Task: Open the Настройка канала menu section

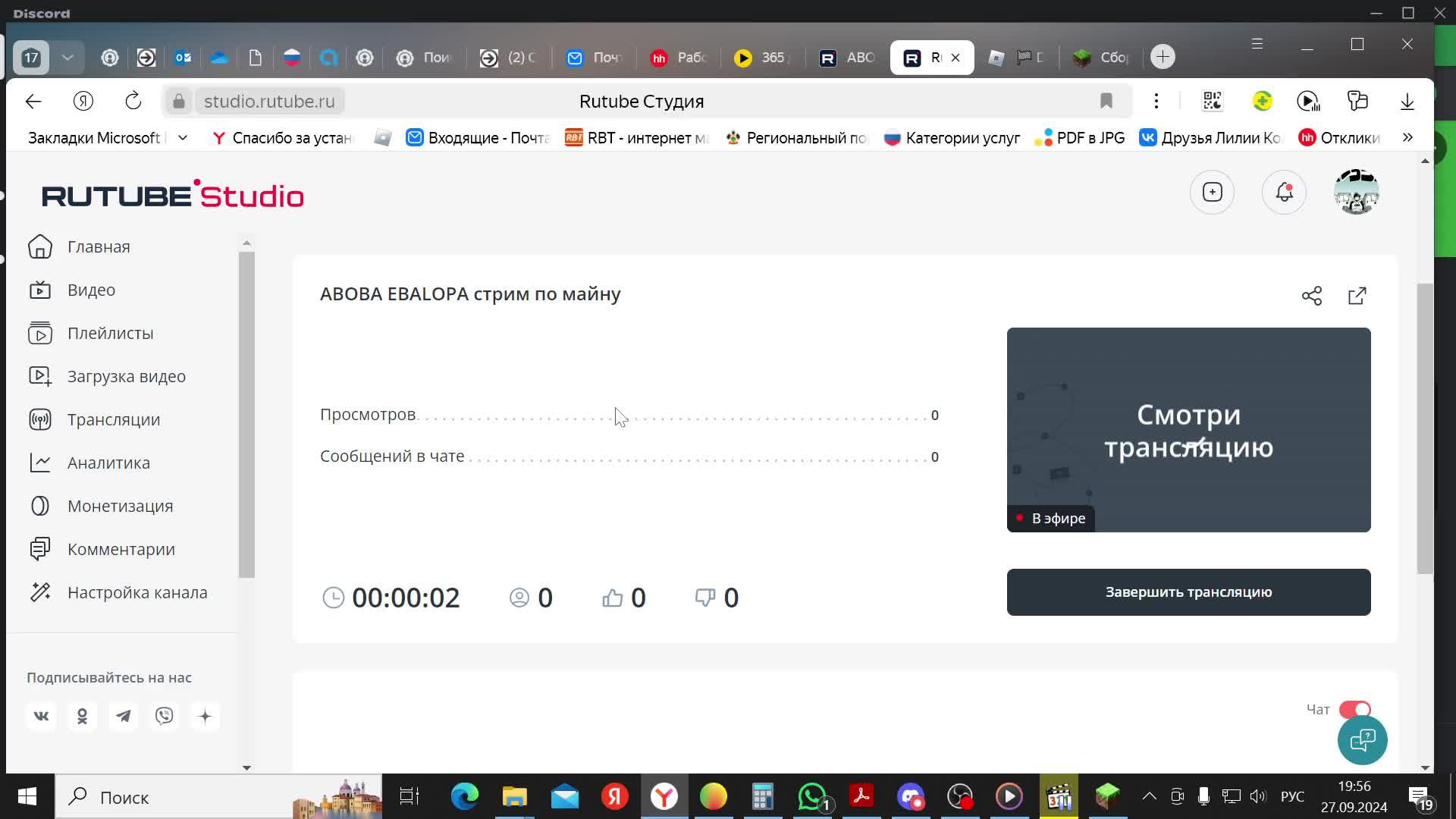Action: tap(138, 592)
